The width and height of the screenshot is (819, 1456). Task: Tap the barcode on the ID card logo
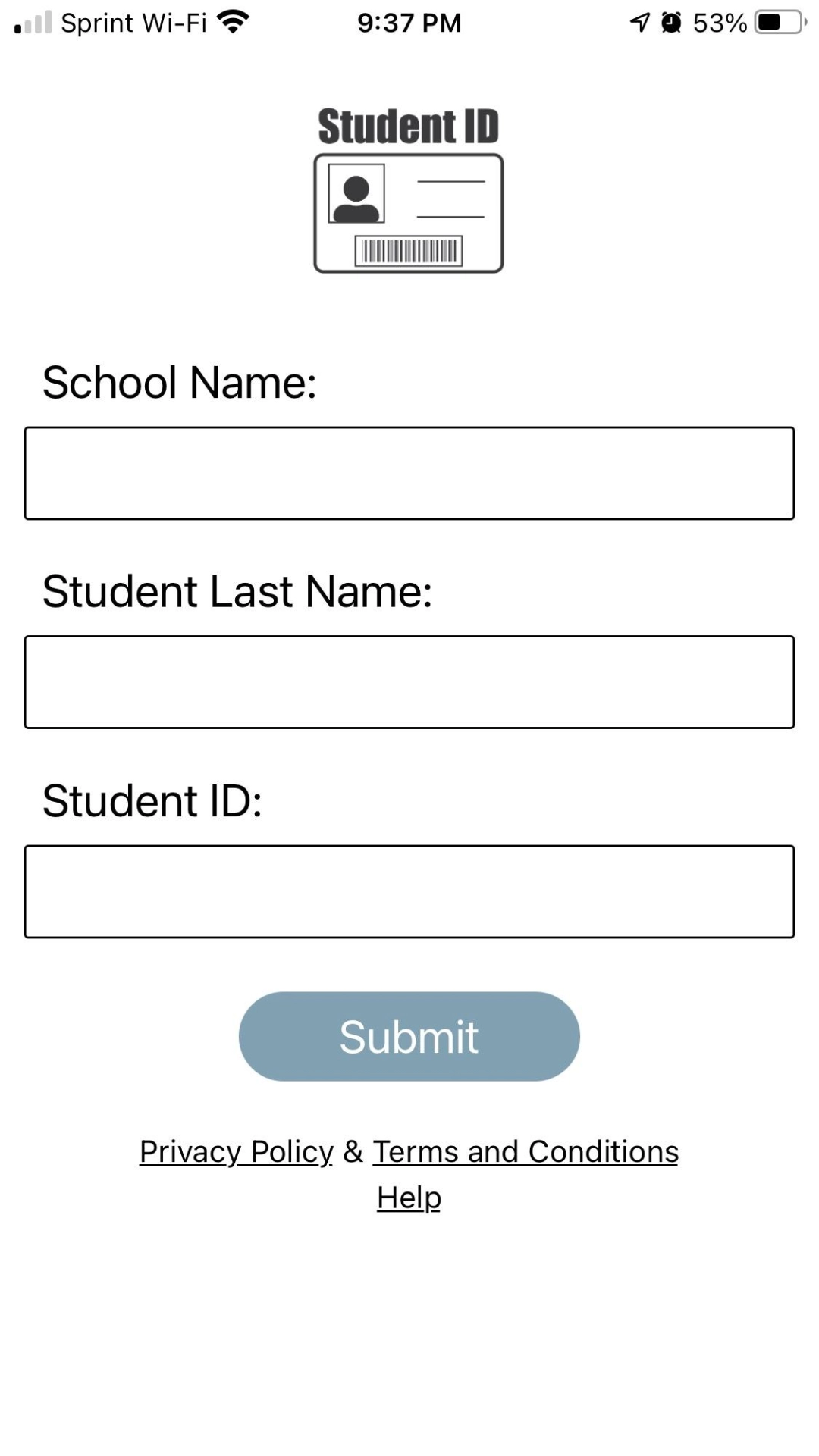409,251
